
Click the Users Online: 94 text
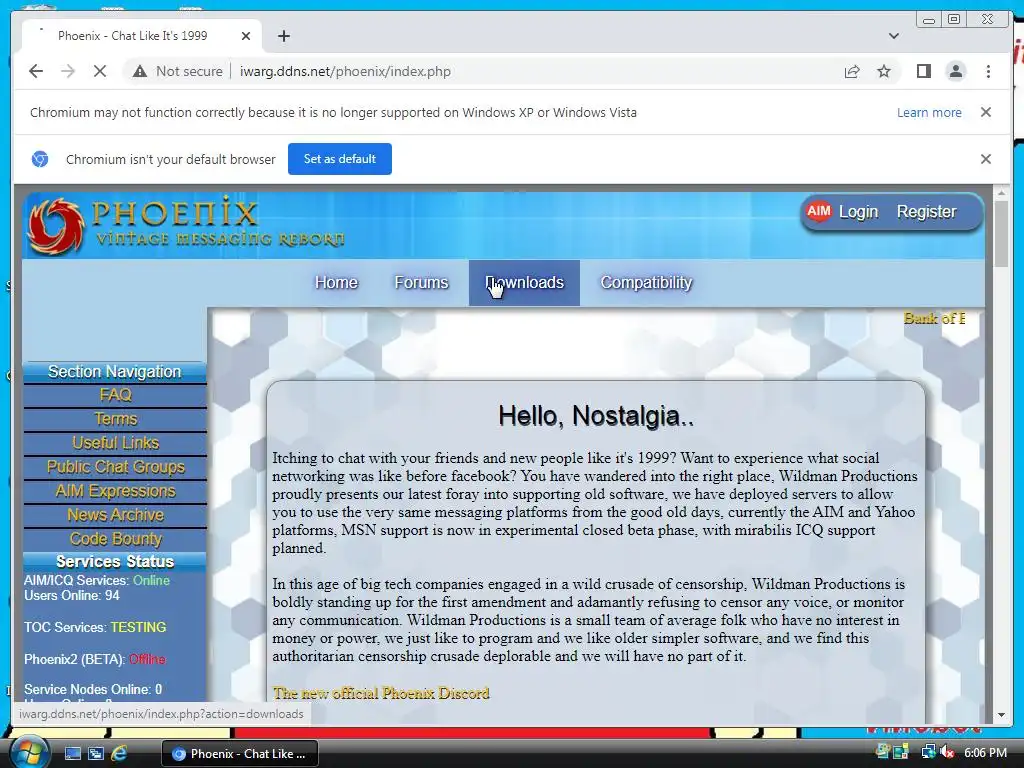72,596
